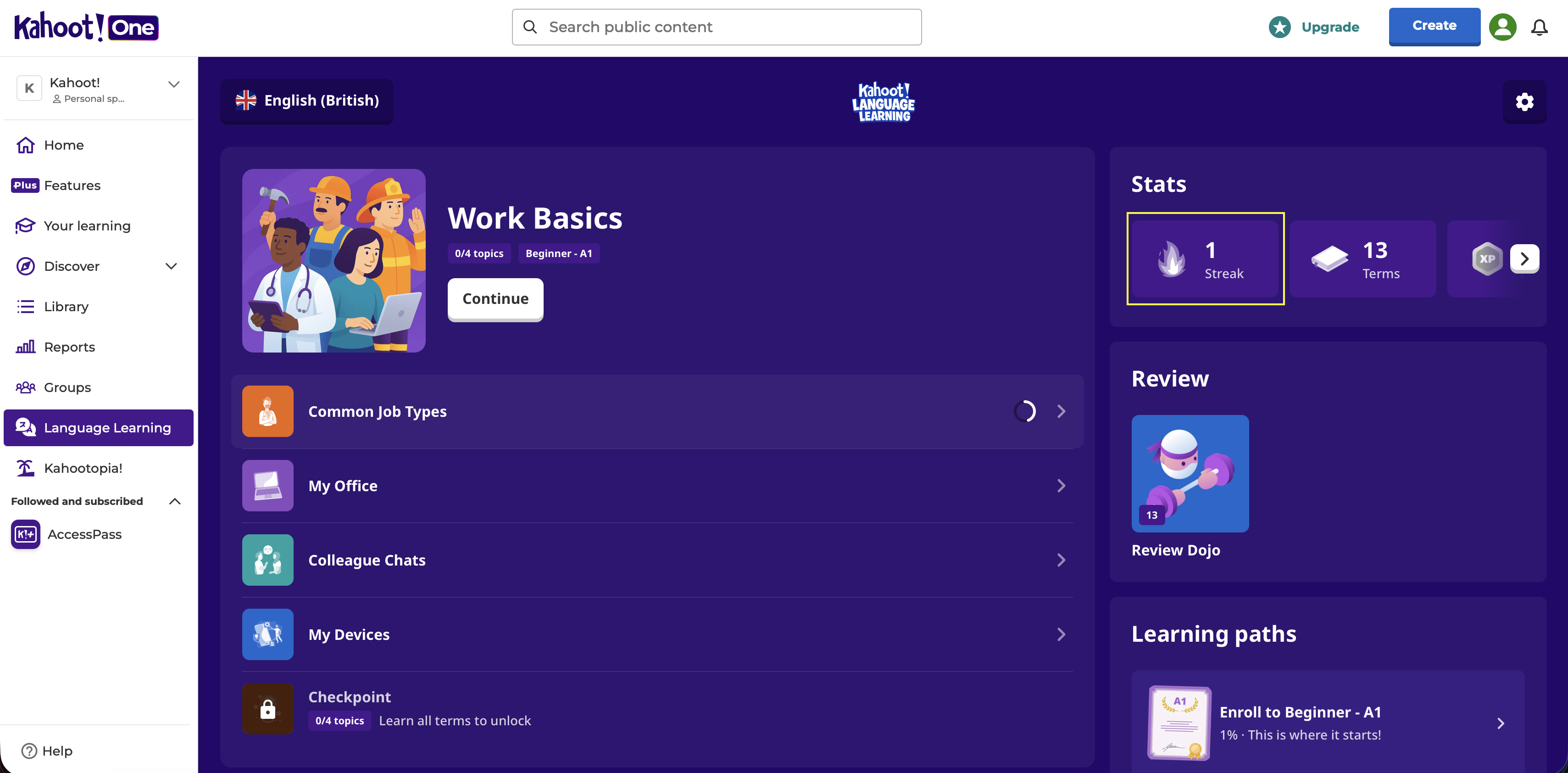Screen dimensions: 1568x773
Task: Open the user profile avatar
Action: (1502, 27)
